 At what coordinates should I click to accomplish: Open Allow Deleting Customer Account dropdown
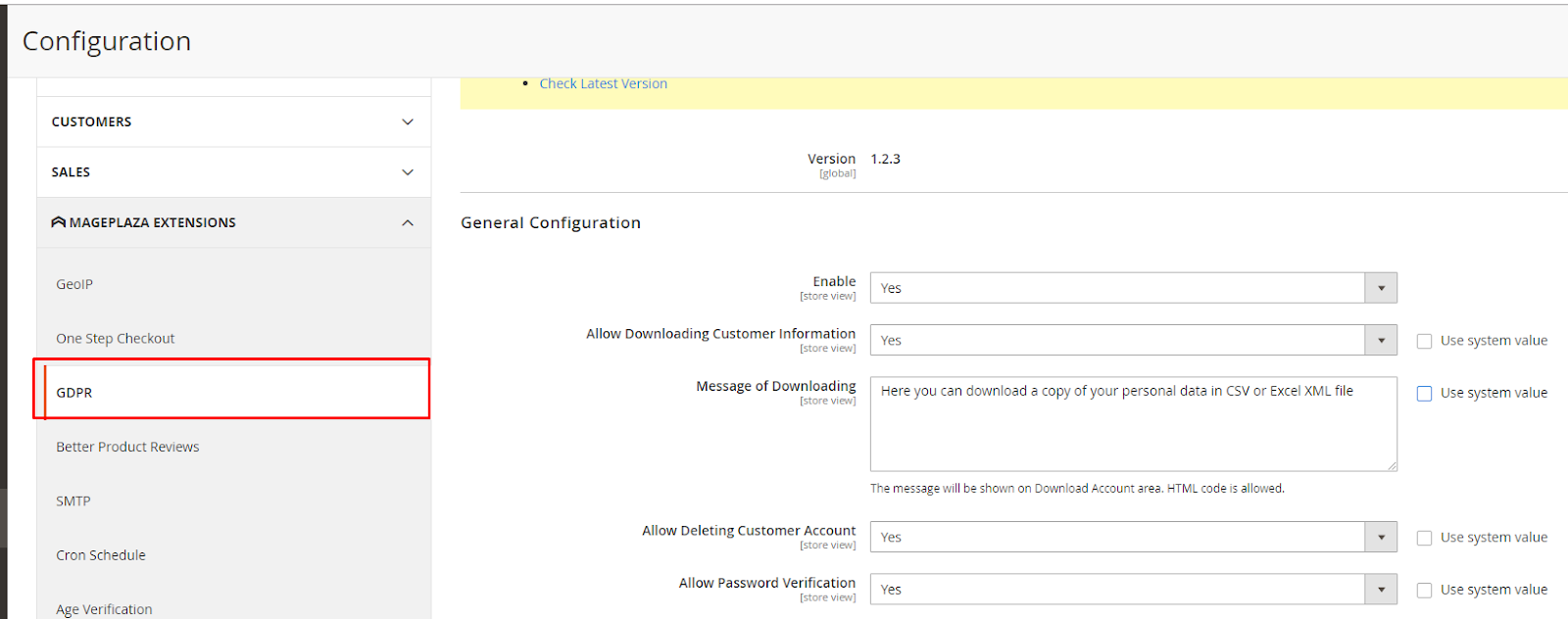click(x=1133, y=537)
